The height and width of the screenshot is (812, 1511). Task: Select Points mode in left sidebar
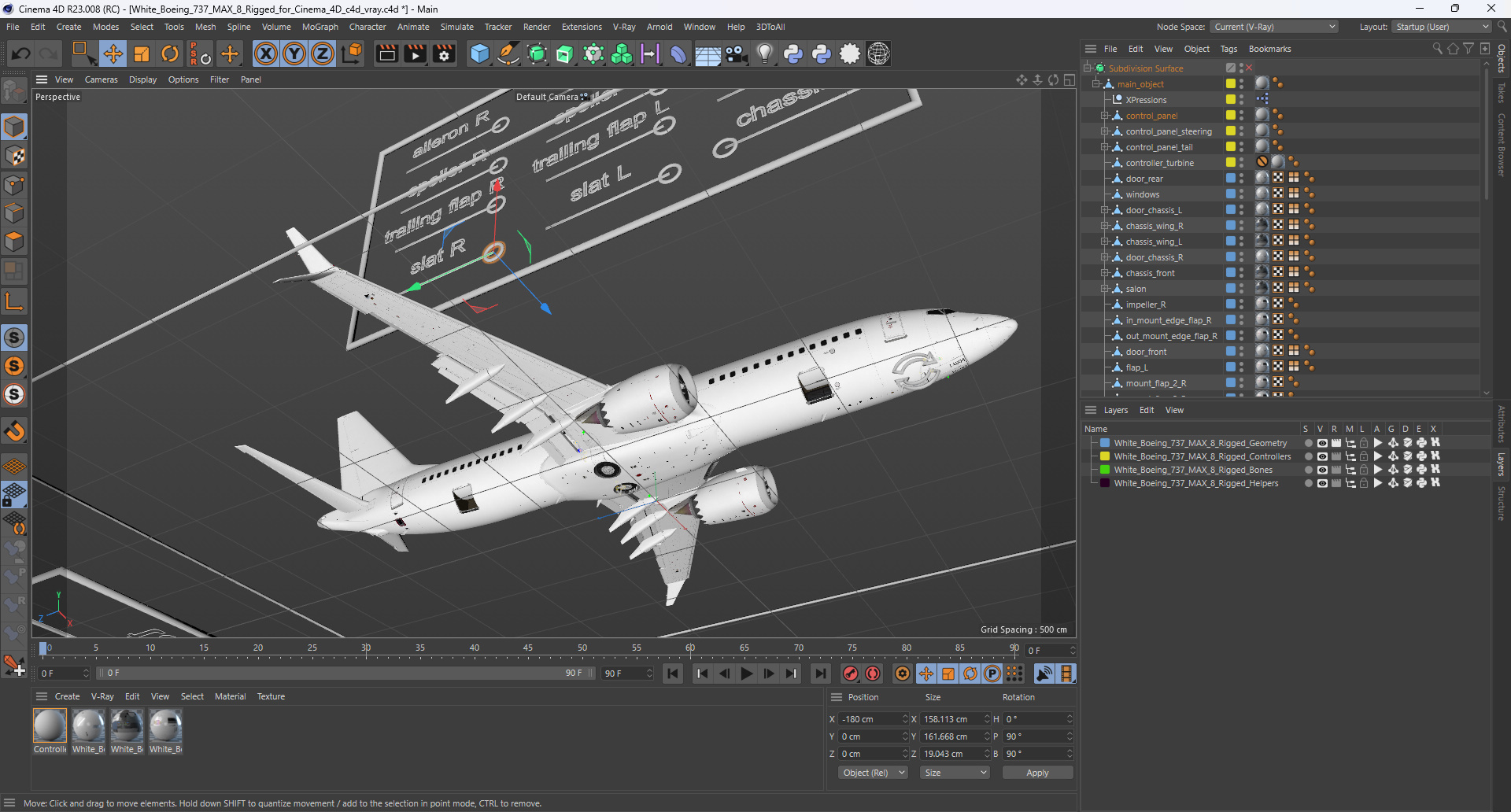14,185
